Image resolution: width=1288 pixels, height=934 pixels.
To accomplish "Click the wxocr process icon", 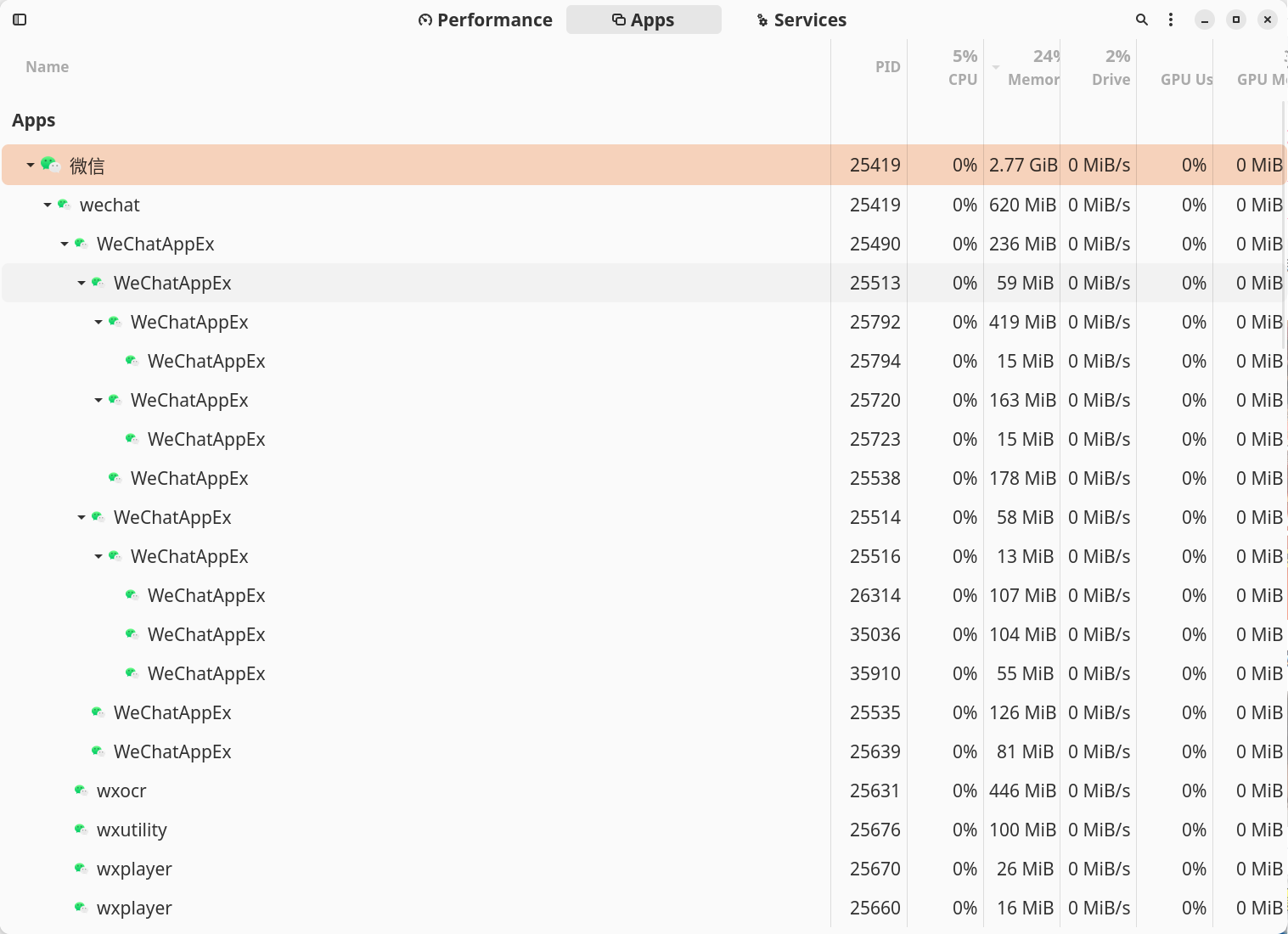I will coord(81,791).
